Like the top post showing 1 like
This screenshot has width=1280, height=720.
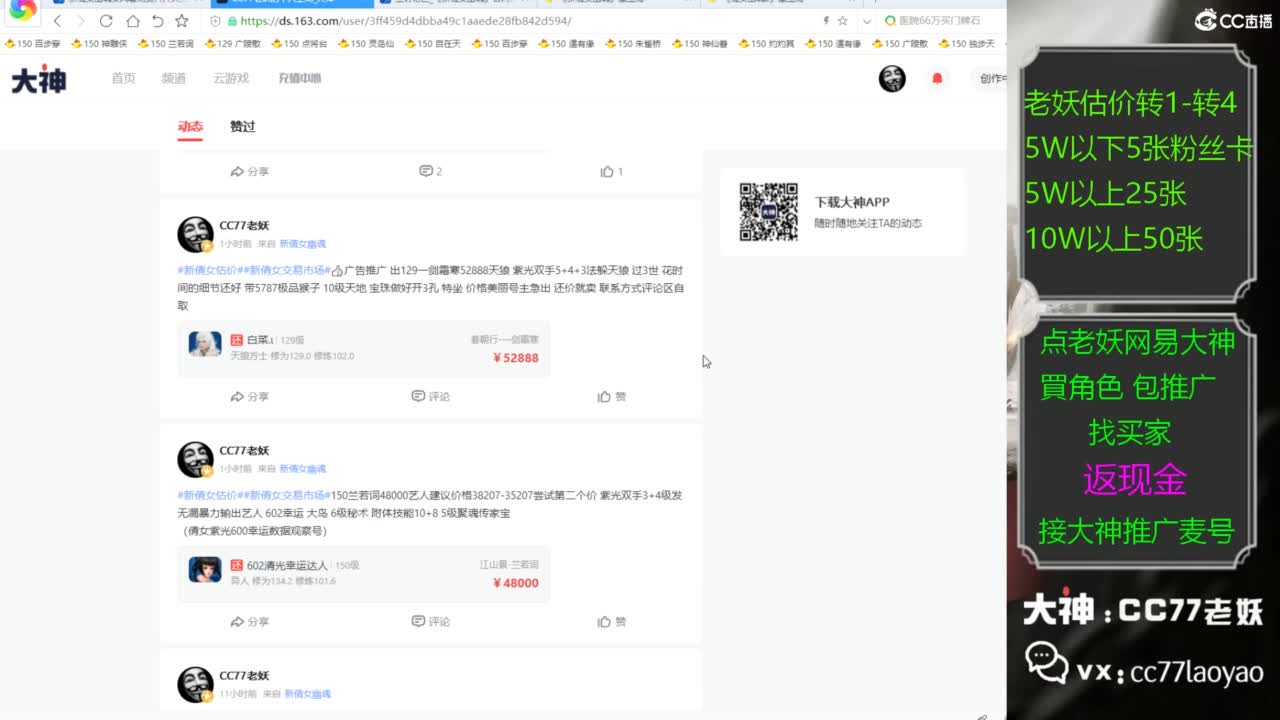pyautogui.click(x=606, y=172)
